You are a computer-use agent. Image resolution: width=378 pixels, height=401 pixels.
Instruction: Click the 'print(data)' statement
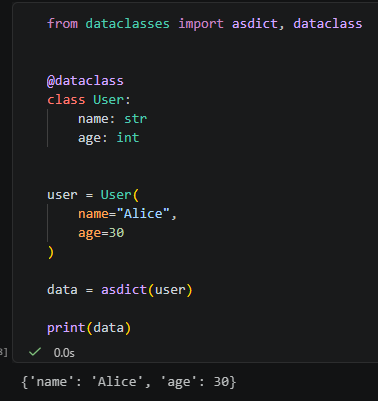[89, 328]
